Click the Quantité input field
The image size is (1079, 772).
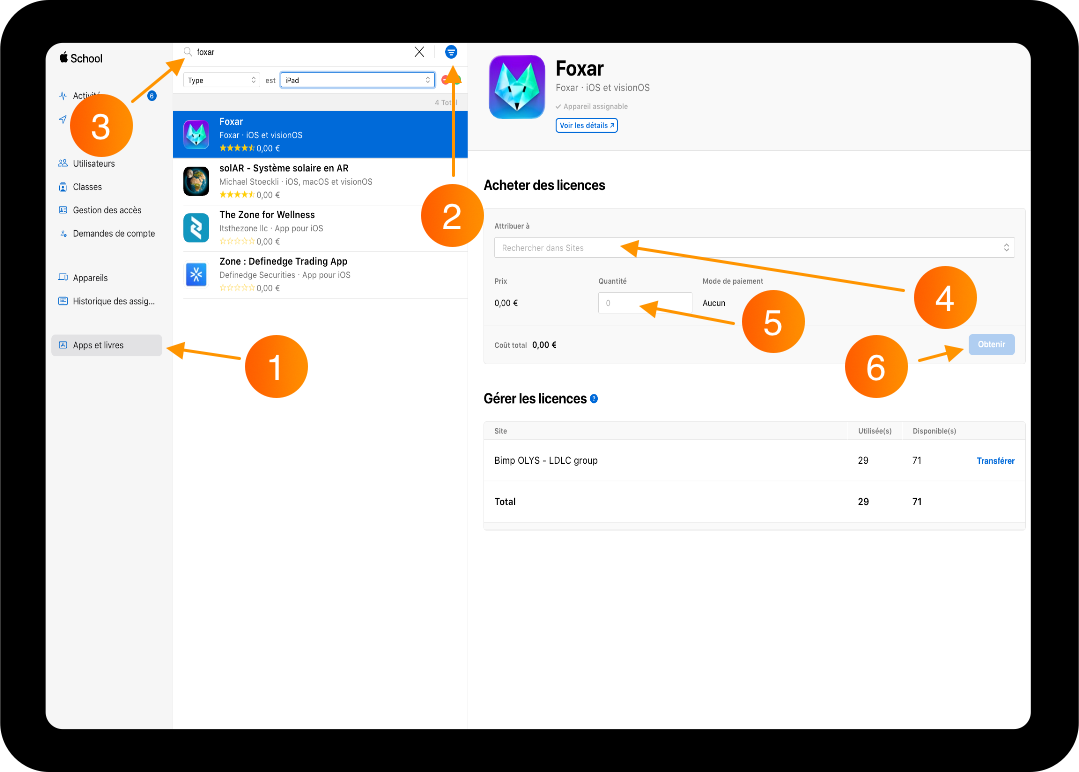[x=645, y=303]
